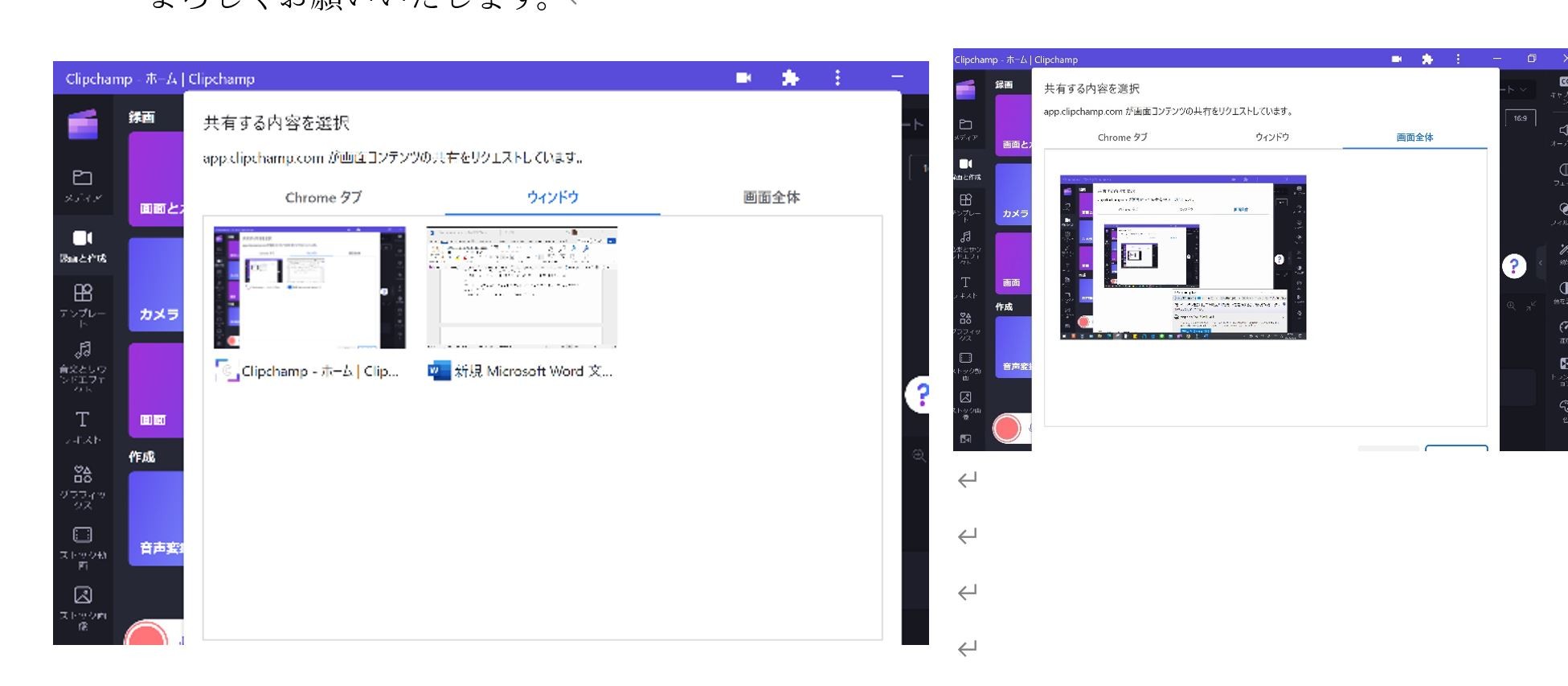Viewport: 1568px width, 686px height.
Task: Click magic wand effects icon in right screenshot
Action: click(x=1562, y=249)
